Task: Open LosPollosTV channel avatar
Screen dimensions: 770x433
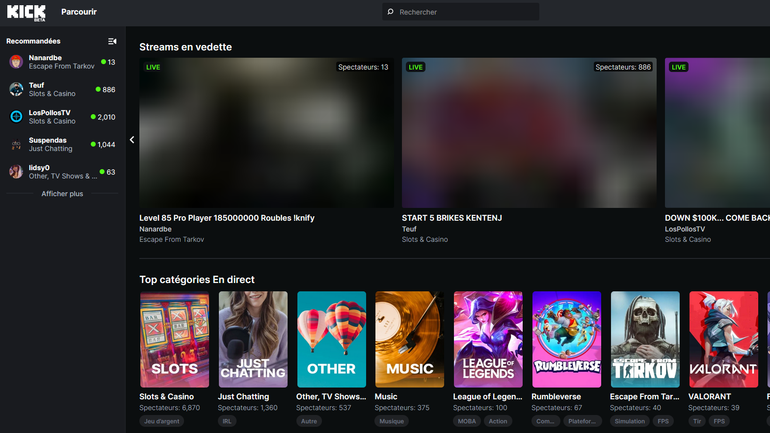Action: pyautogui.click(x=16, y=116)
